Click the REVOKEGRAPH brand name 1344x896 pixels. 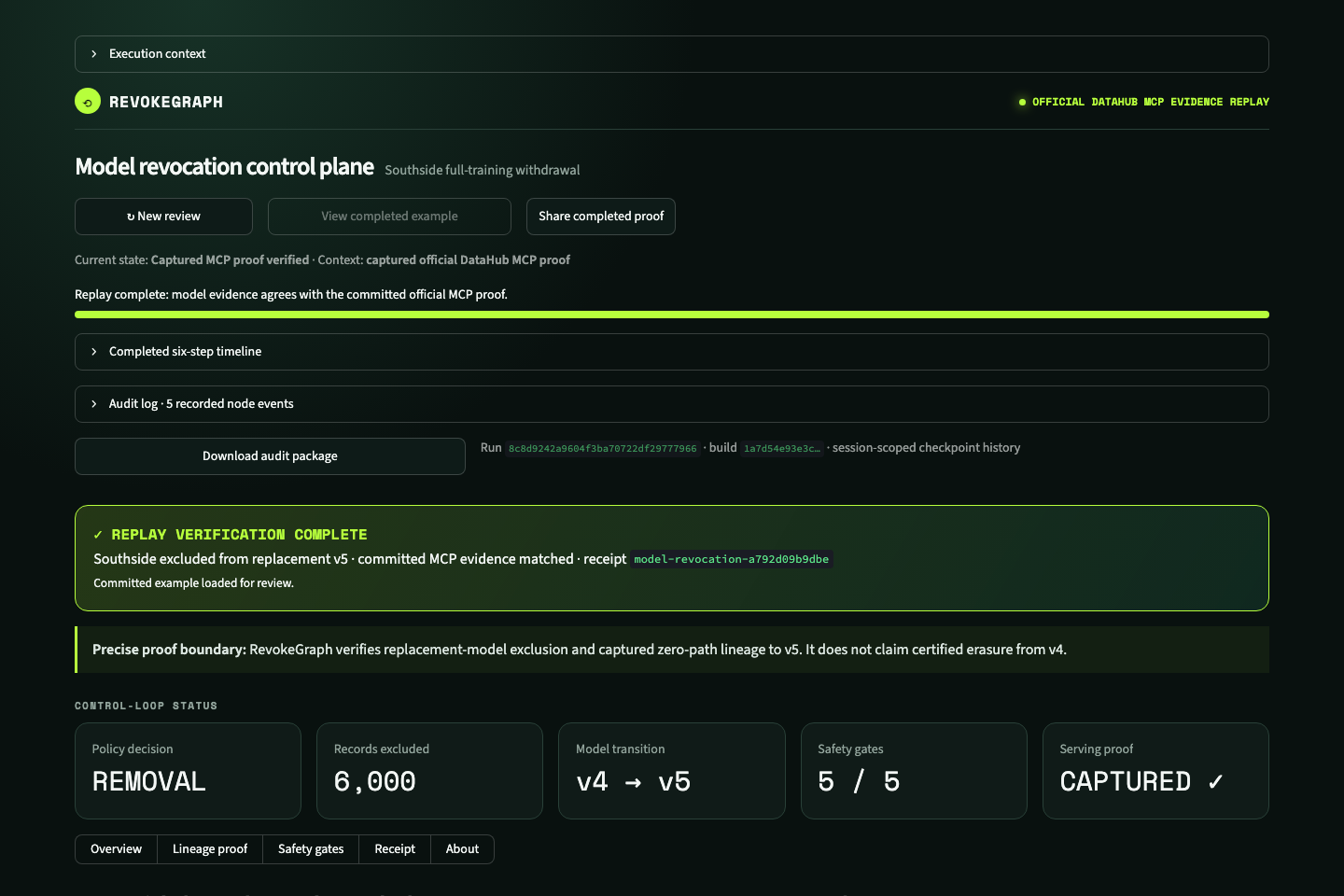click(166, 102)
